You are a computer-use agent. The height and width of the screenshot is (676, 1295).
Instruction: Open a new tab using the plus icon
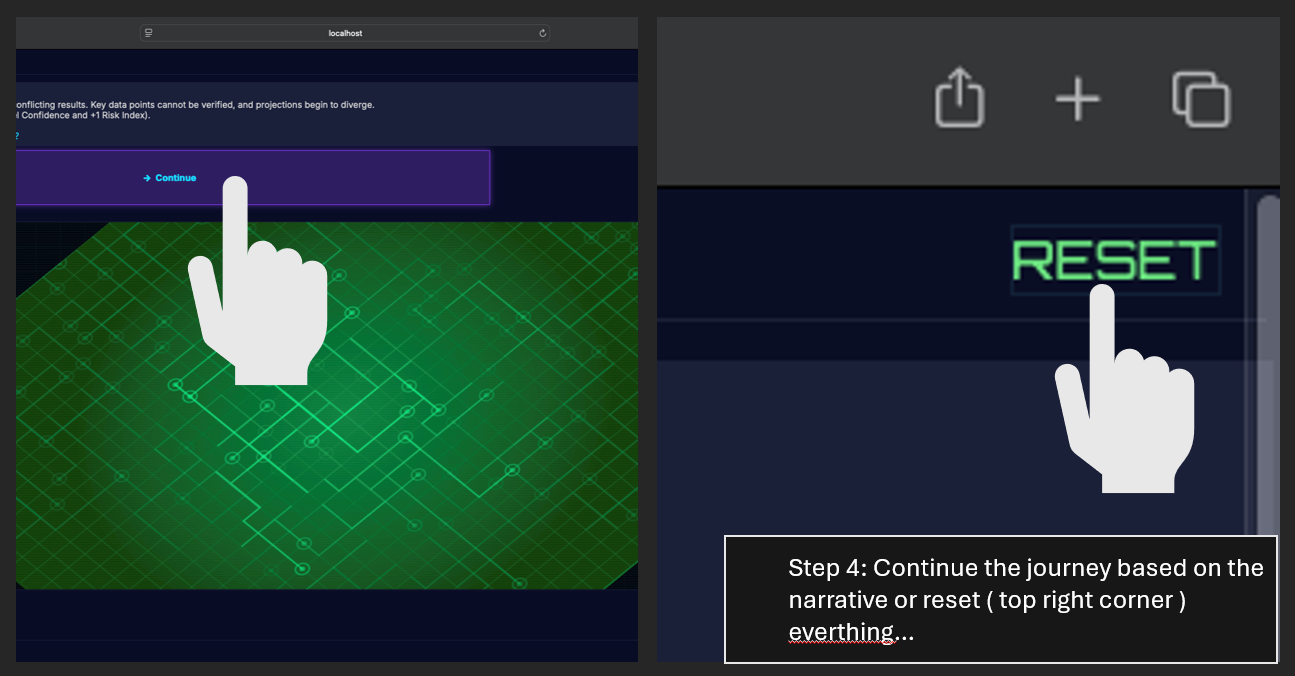(1077, 99)
